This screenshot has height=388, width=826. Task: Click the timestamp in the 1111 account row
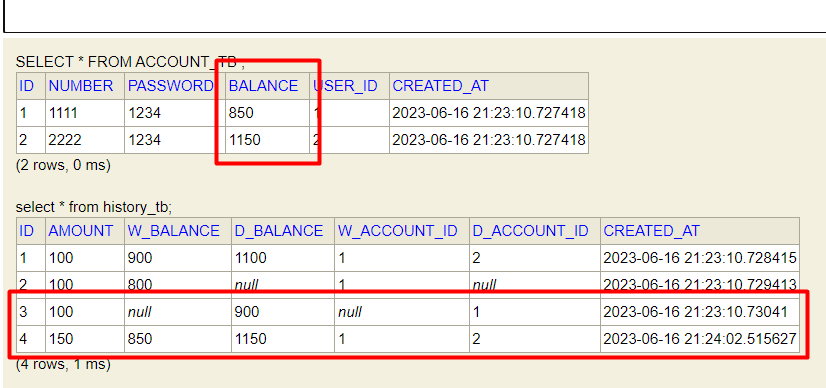(489, 113)
